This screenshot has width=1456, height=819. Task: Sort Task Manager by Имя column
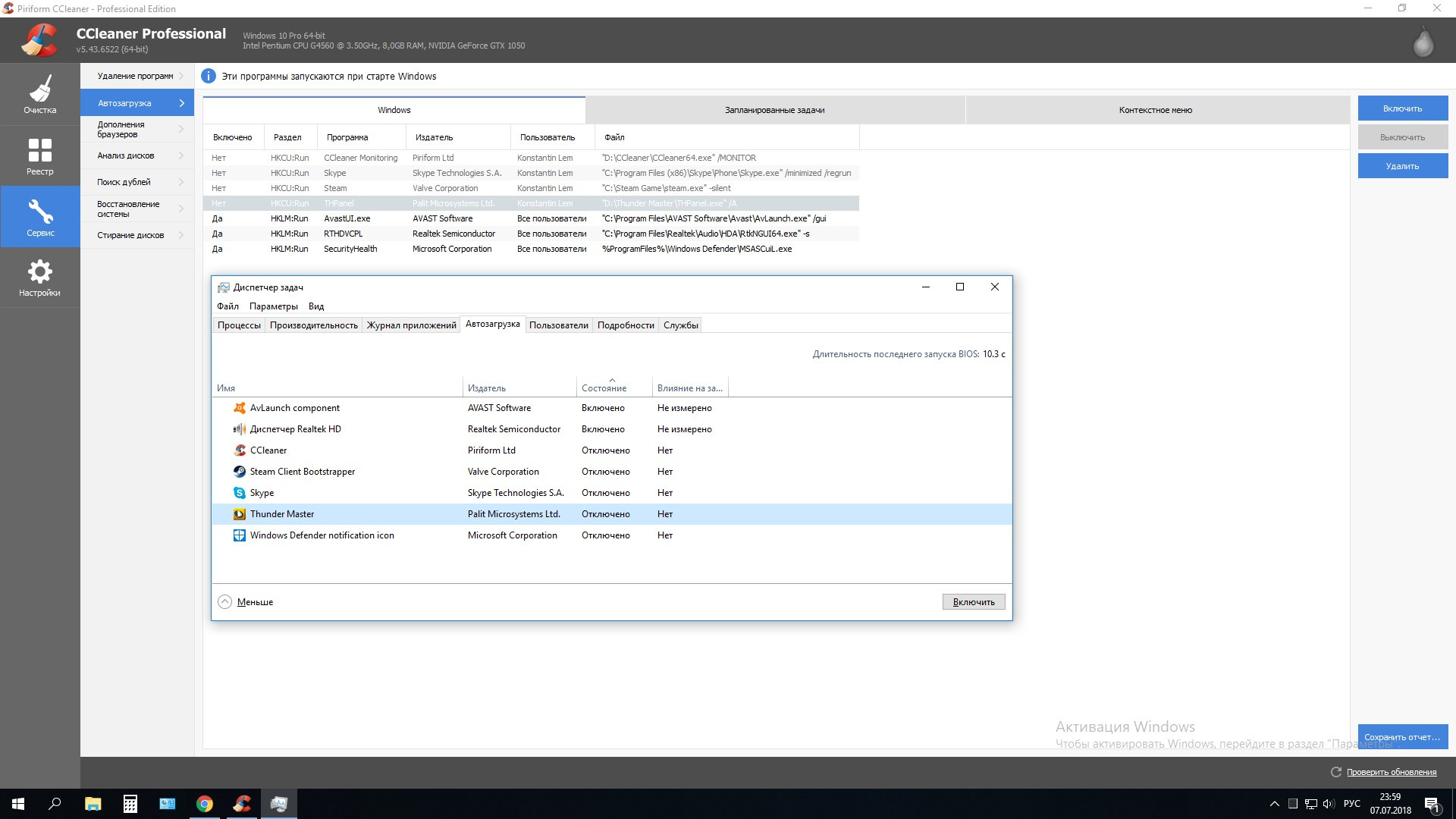tap(337, 388)
